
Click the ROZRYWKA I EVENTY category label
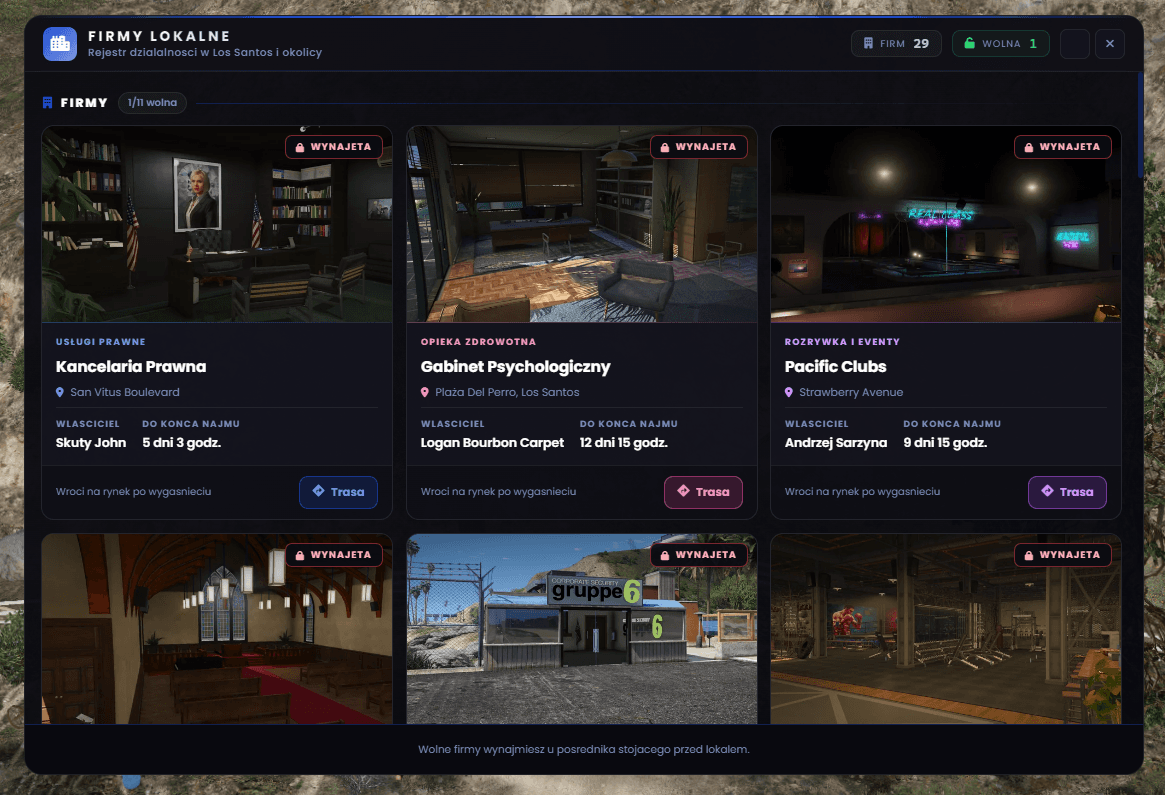point(842,342)
